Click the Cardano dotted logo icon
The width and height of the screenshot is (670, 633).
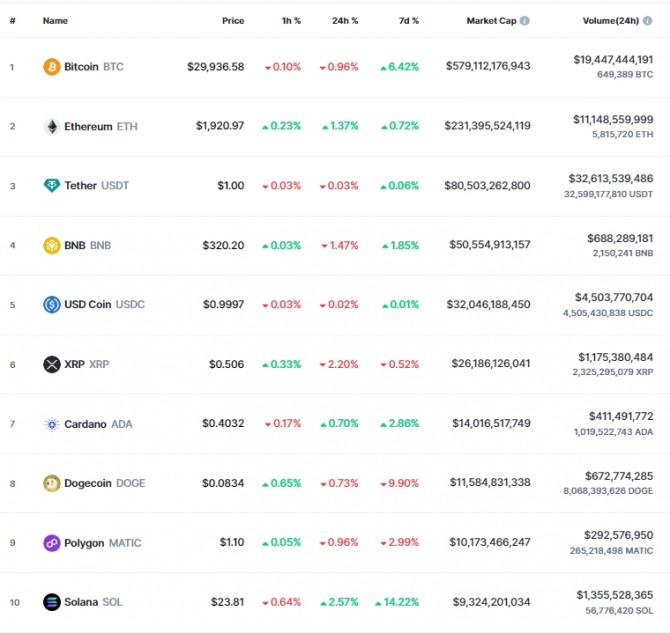51,424
